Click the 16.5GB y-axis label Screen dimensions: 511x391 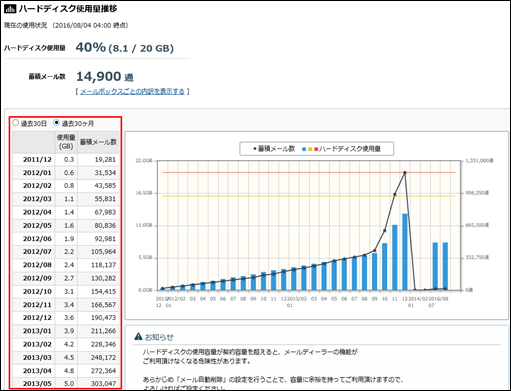pyautogui.click(x=144, y=193)
